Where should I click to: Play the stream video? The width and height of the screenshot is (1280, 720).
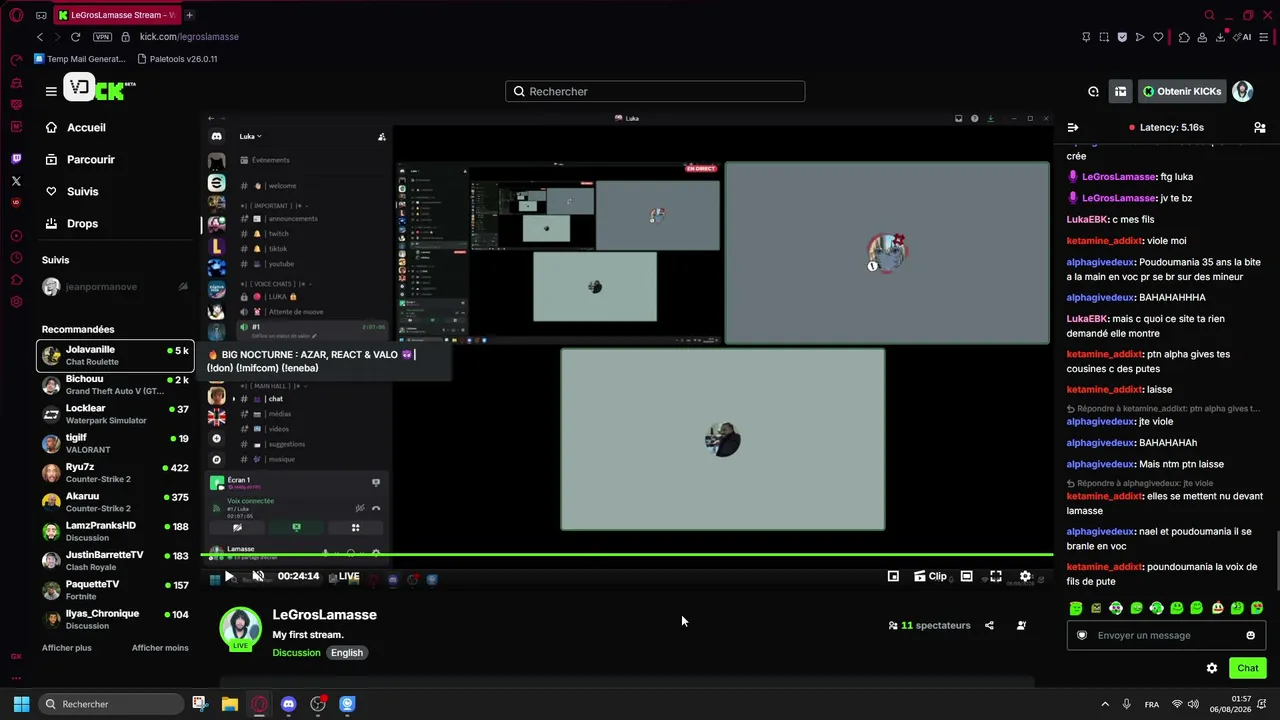pyautogui.click(x=229, y=576)
